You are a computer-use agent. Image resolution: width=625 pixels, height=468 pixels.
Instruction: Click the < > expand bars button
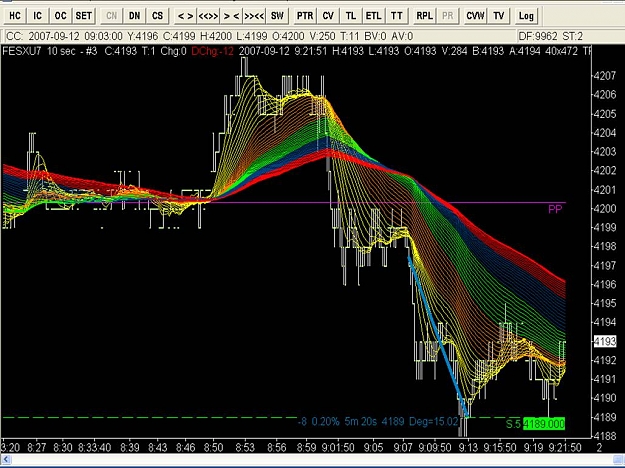(186, 16)
